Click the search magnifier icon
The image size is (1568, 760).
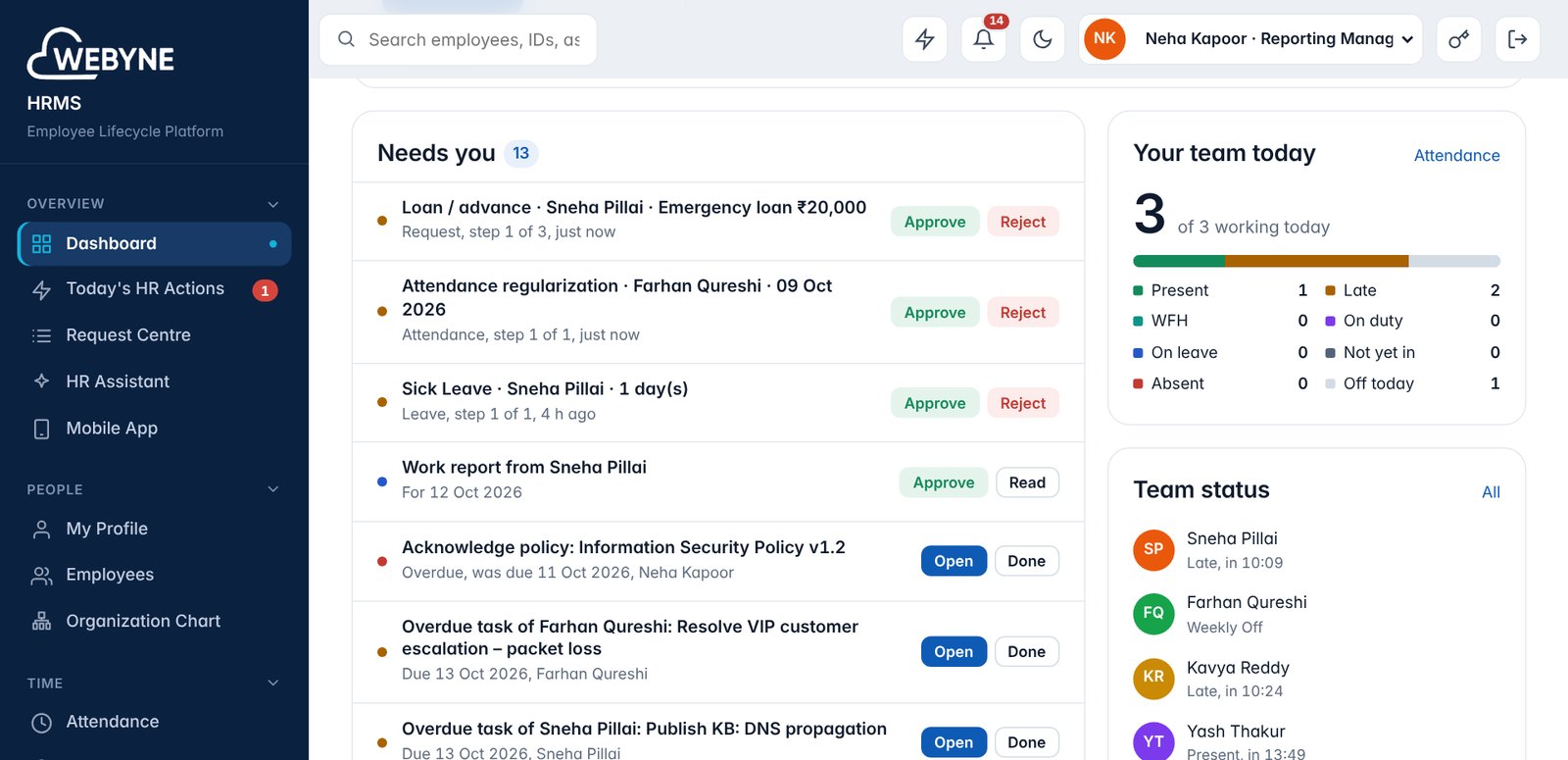[346, 39]
